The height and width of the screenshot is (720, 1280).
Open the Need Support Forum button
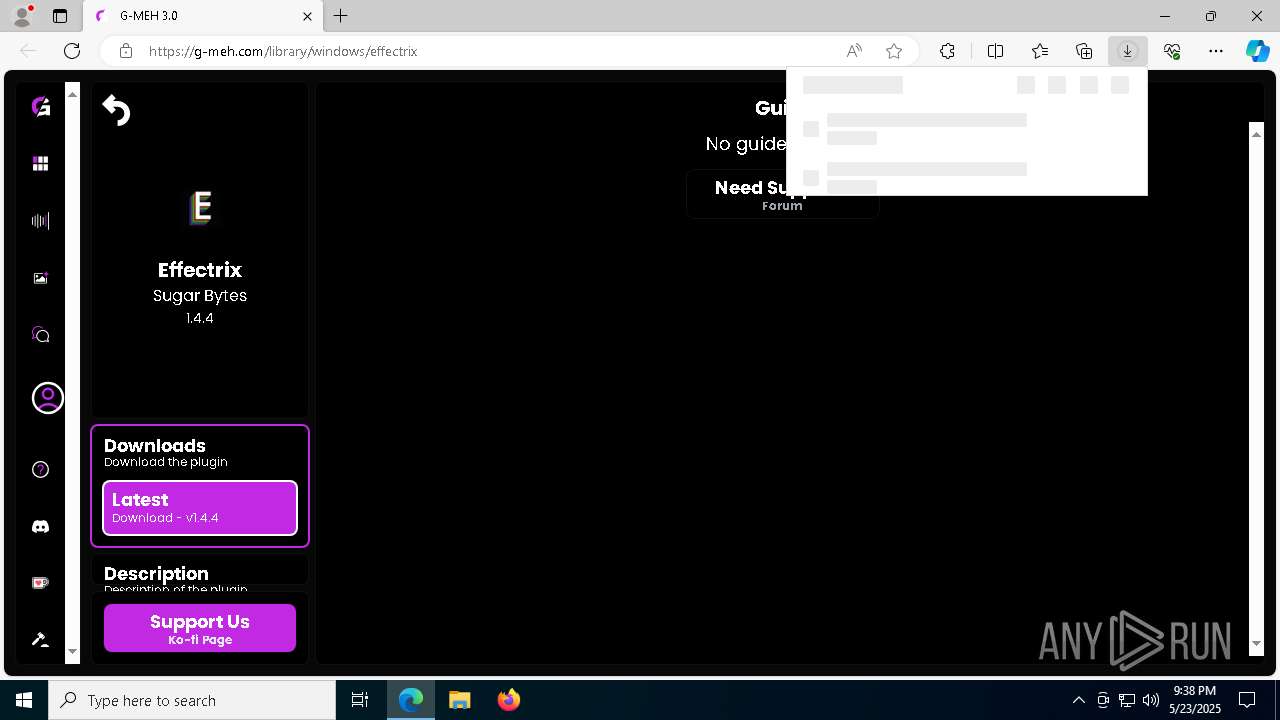pos(782,194)
